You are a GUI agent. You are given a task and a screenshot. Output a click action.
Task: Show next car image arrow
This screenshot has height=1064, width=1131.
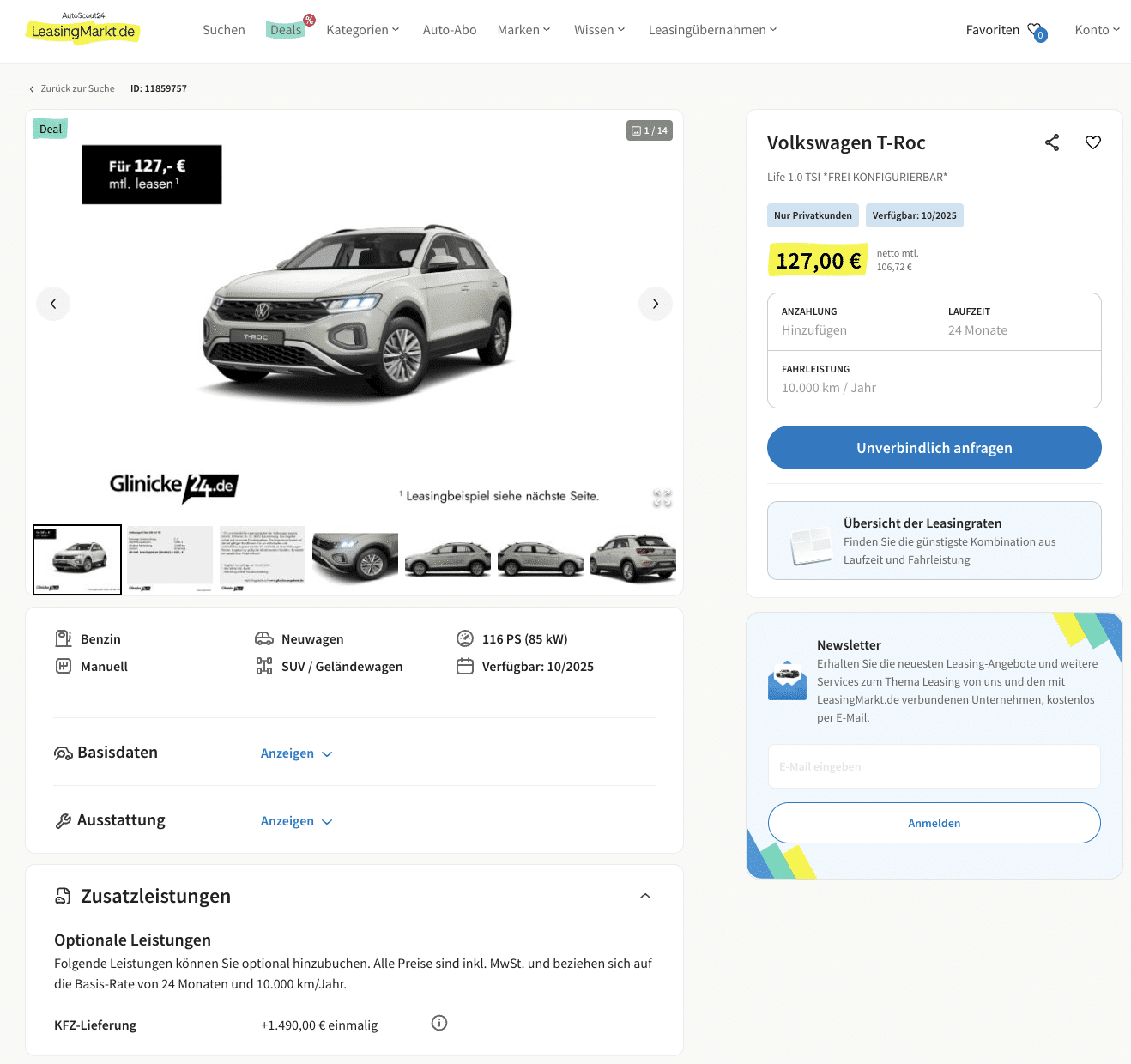(656, 304)
